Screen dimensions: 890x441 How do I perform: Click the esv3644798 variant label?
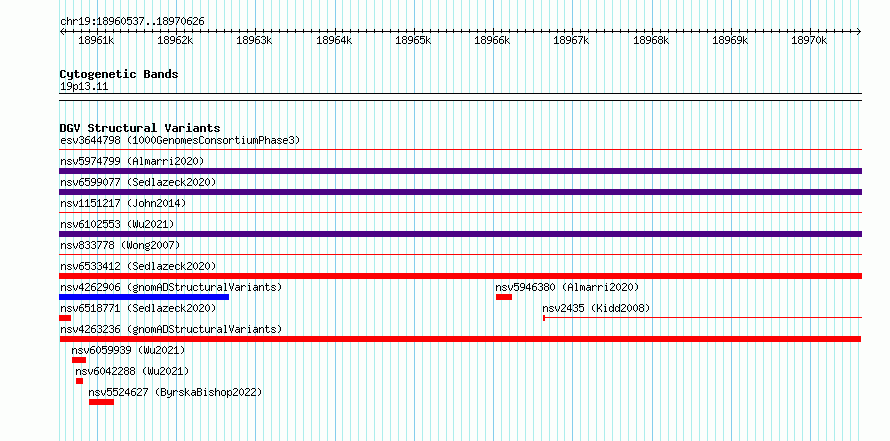click(x=180, y=140)
